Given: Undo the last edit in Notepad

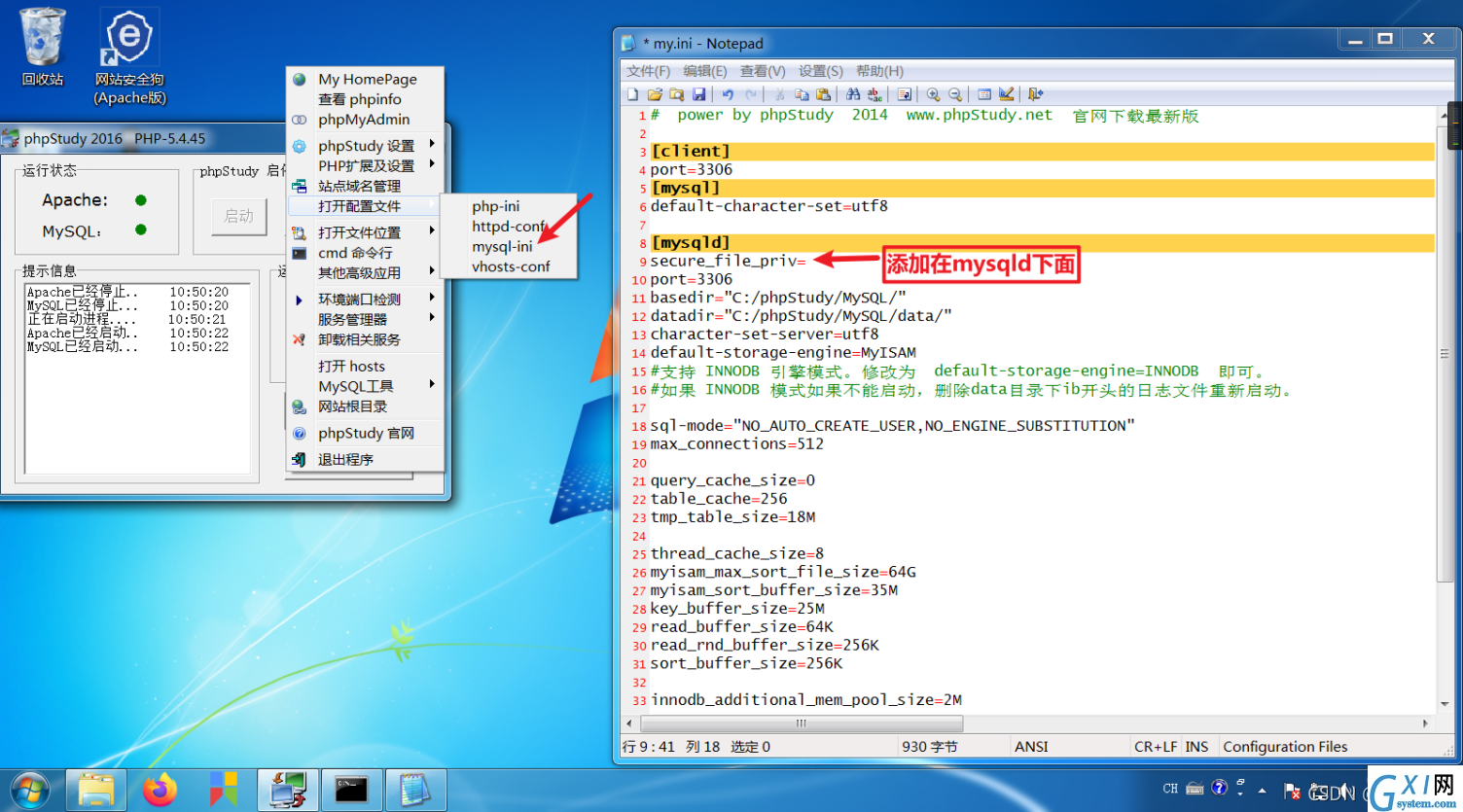Looking at the screenshot, I should pyautogui.click(x=728, y=94).
